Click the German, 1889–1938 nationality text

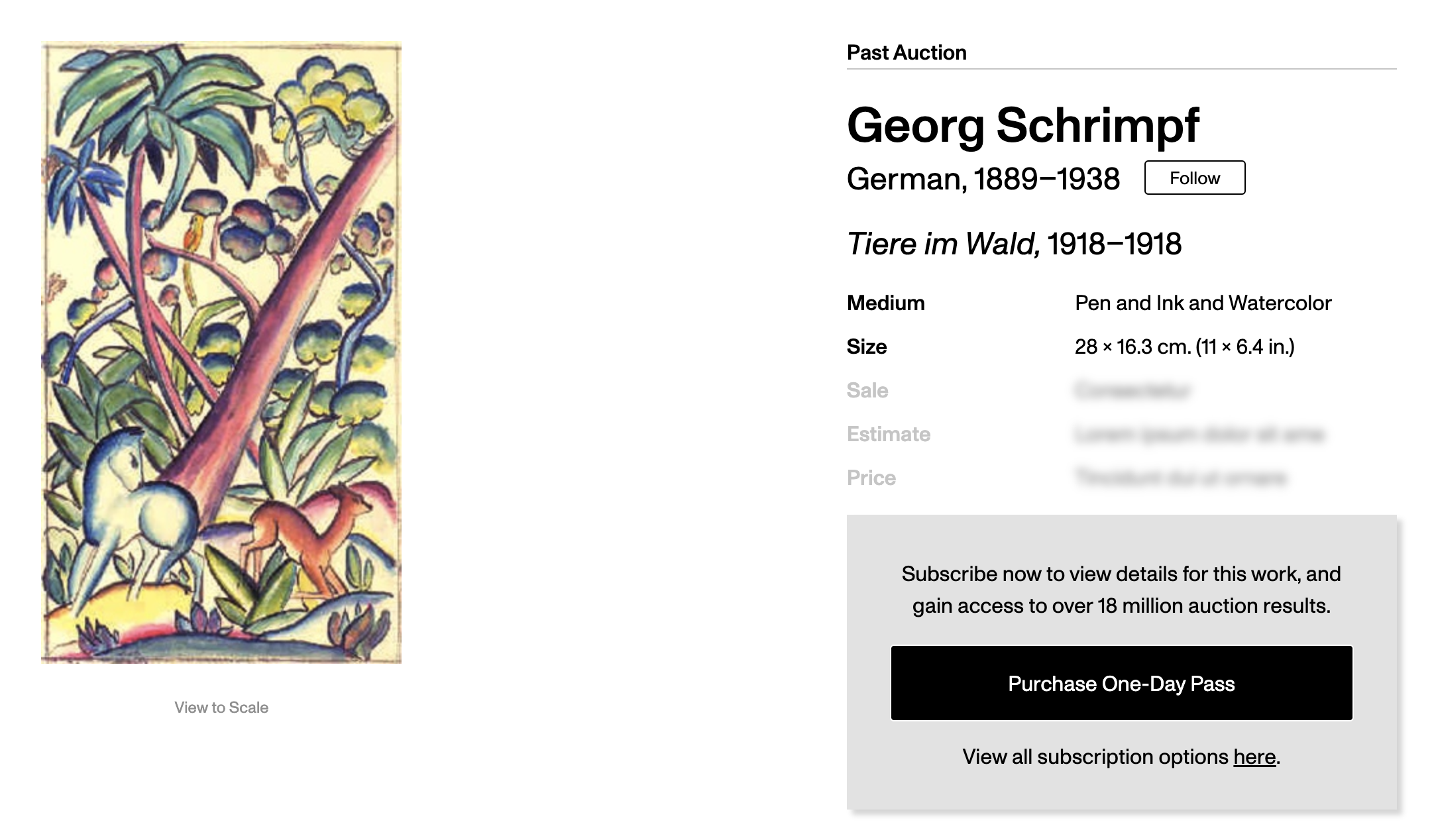click(x=983, y=179)
